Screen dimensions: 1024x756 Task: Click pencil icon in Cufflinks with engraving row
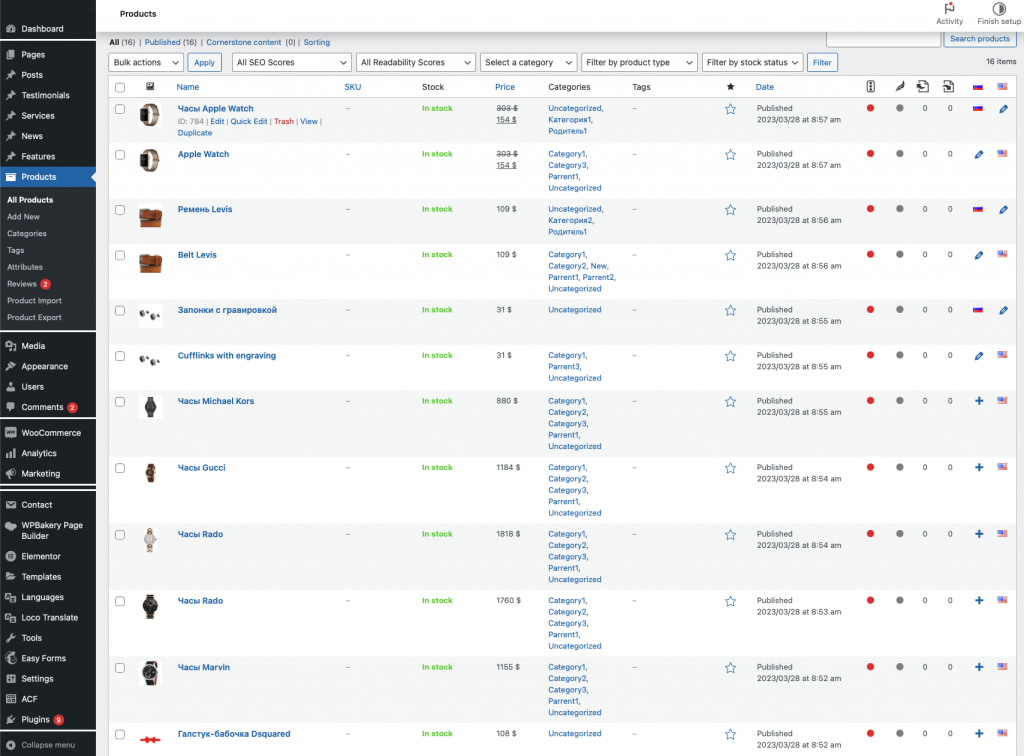(x=978, y=356)
